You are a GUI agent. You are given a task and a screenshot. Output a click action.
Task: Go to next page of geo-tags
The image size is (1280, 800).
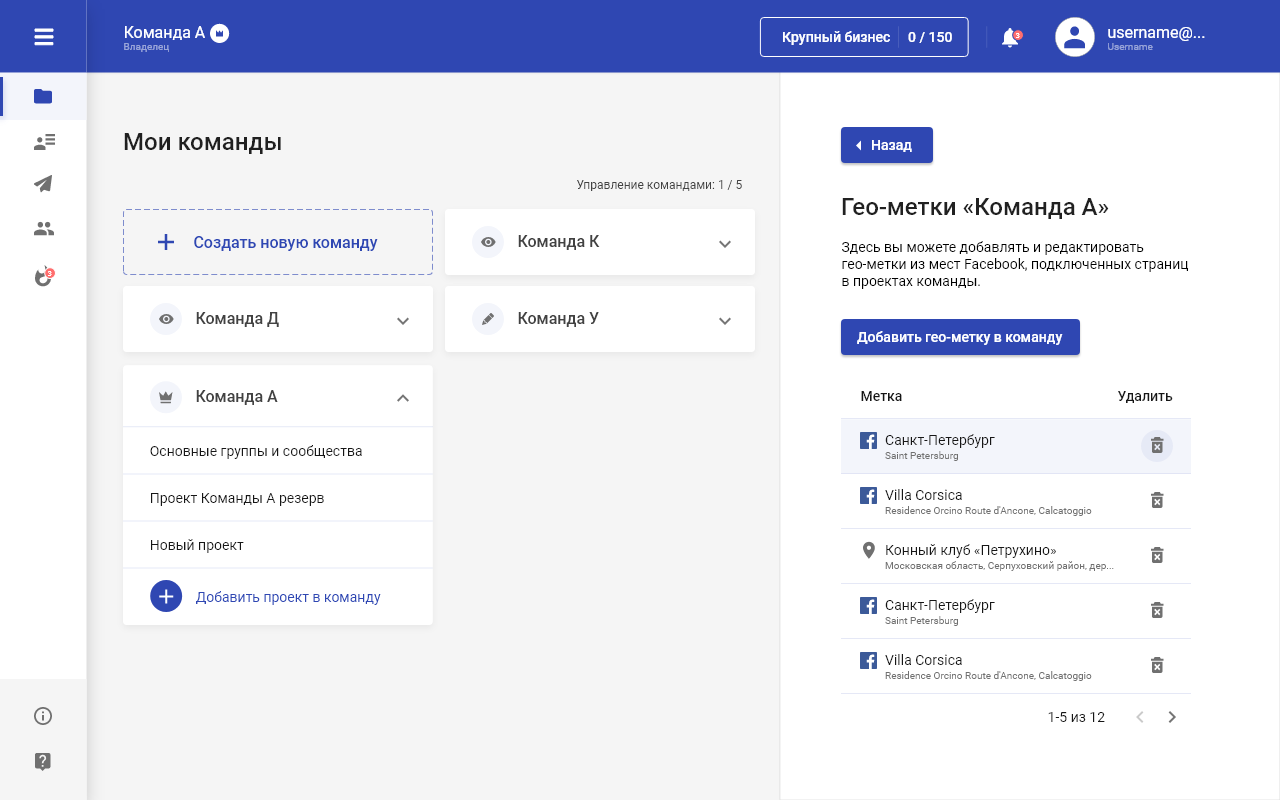click(1172, 717)
